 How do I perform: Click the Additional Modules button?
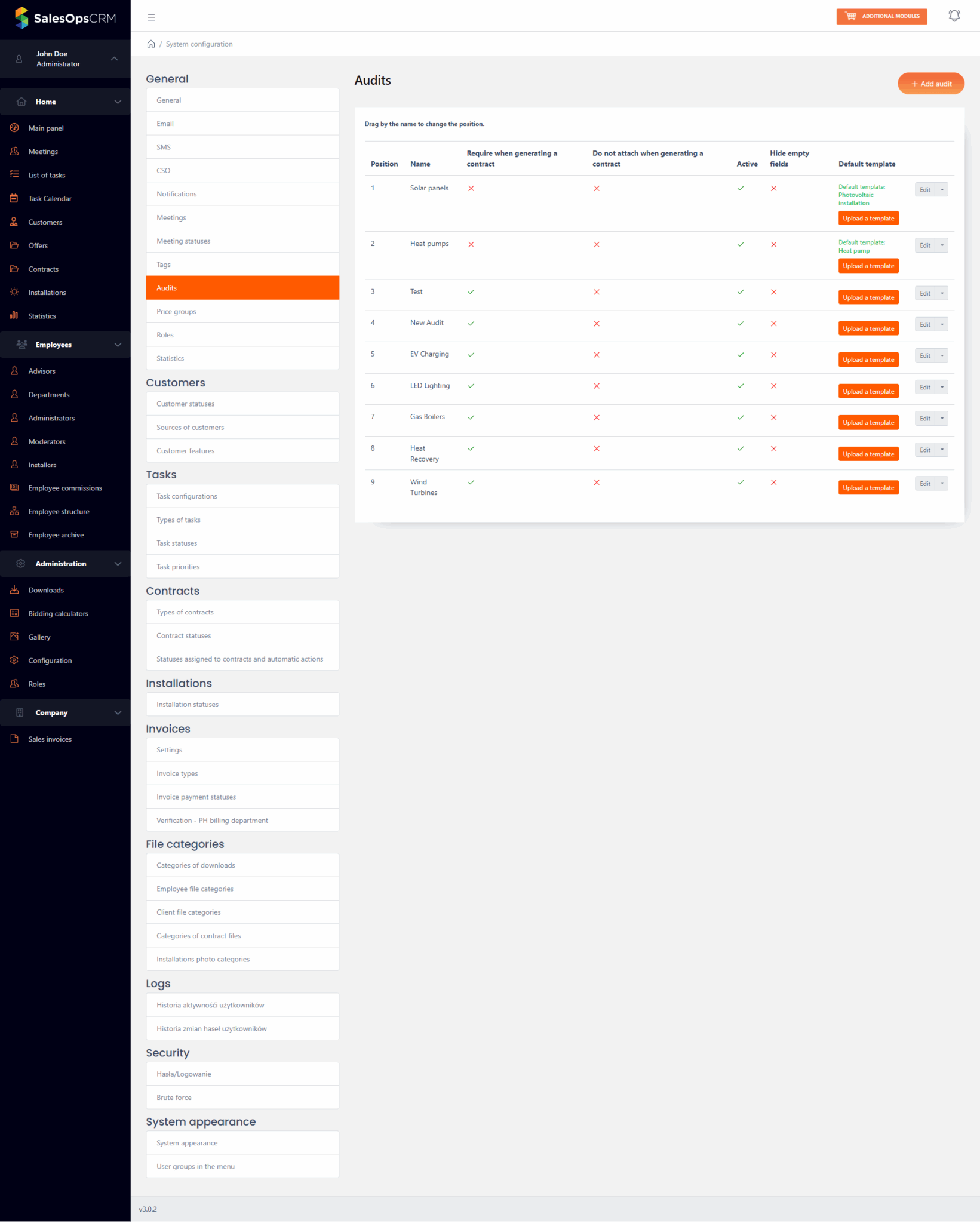pos(881,16)
